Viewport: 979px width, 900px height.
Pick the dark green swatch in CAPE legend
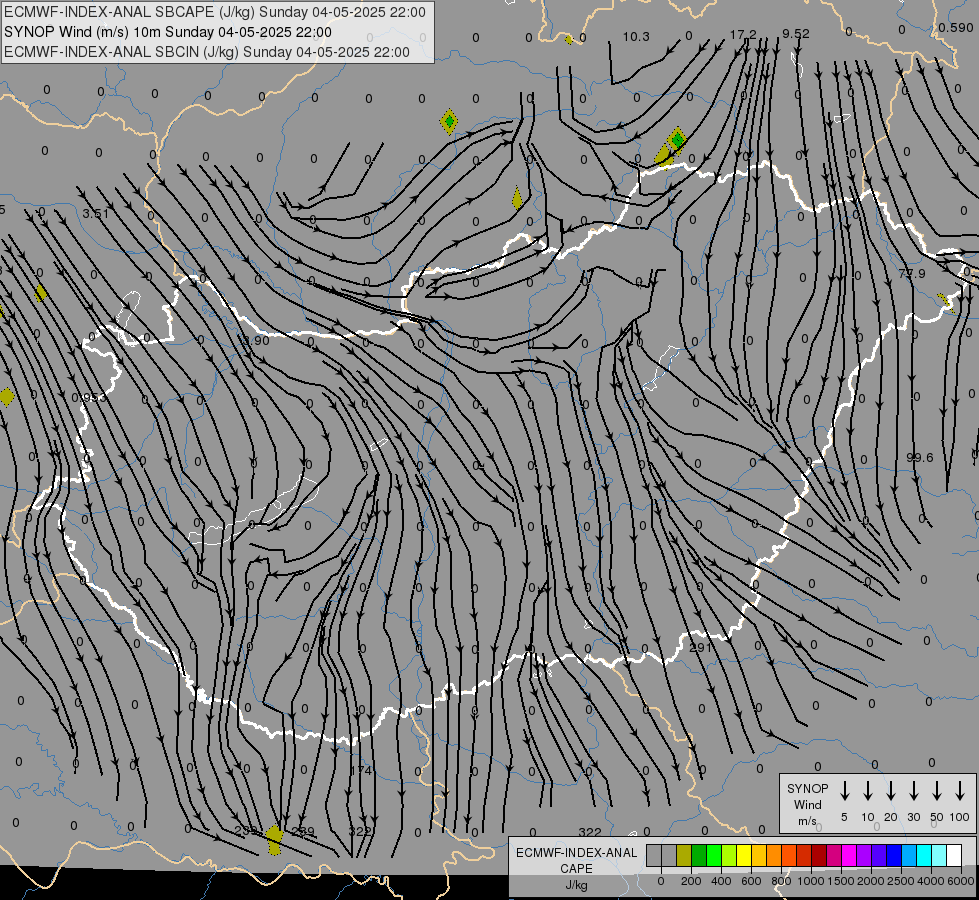point(699,855)
